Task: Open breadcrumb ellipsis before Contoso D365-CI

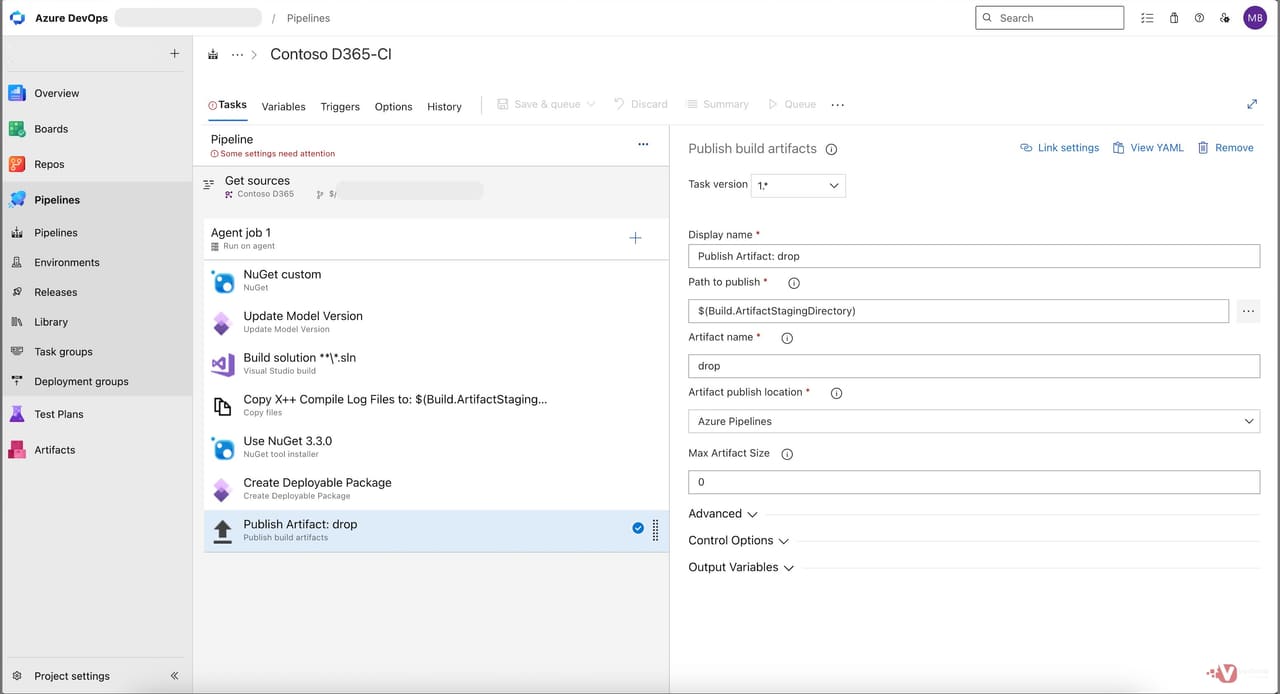Action: tap(237, 54)
